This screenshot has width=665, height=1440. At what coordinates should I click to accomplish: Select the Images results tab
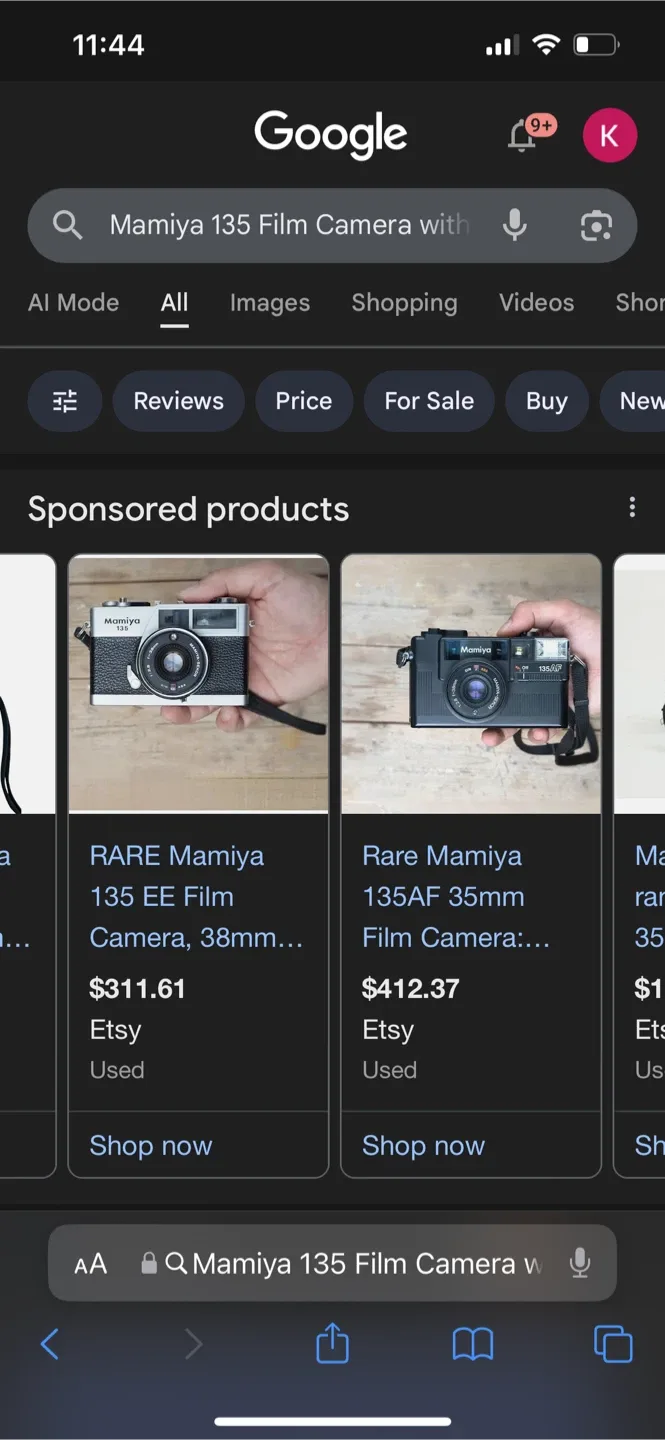coord(269,303)
